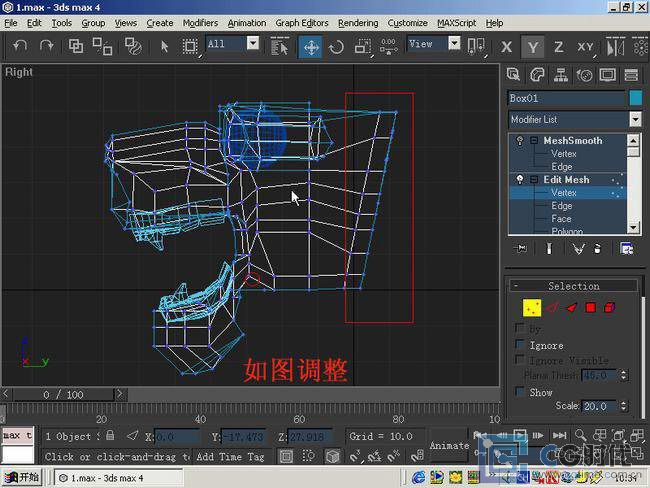Open the Utilities command panel tab
650x488 pixels.
coord(631,75)
